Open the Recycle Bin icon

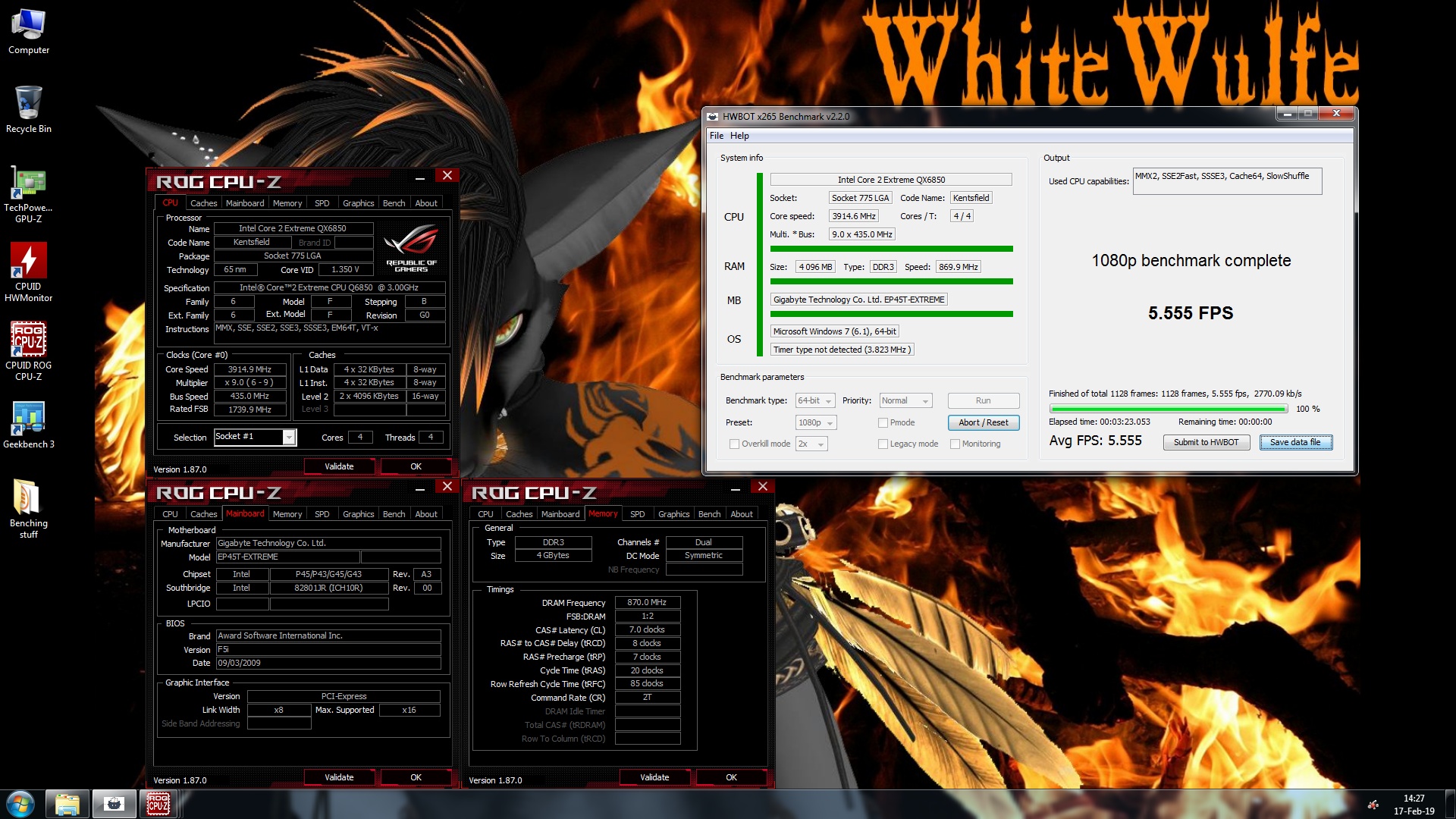pyautogui.click(x=29, y=110)
